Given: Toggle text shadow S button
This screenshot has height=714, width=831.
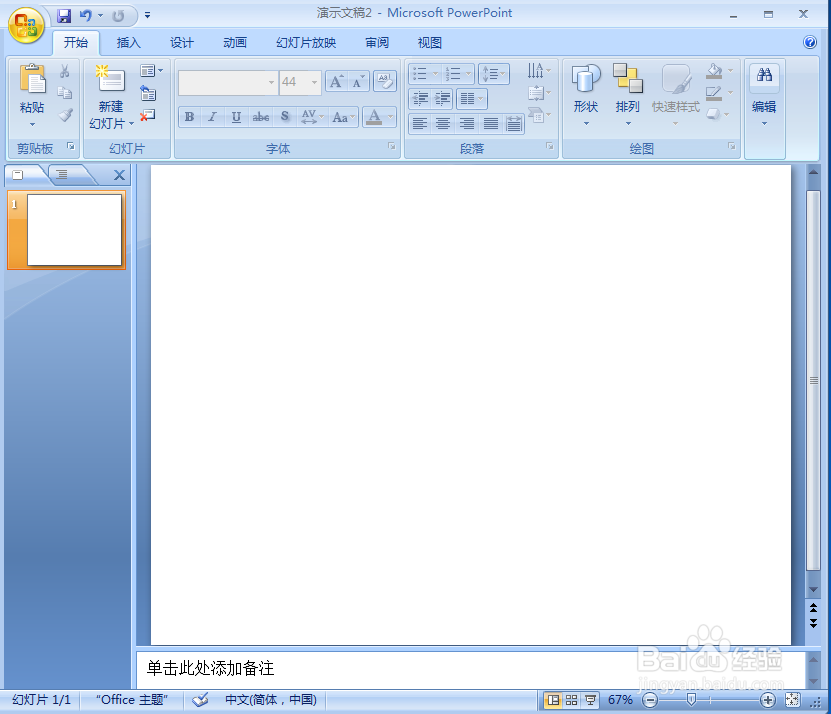Looking at the screenshot, I should 285,117.
